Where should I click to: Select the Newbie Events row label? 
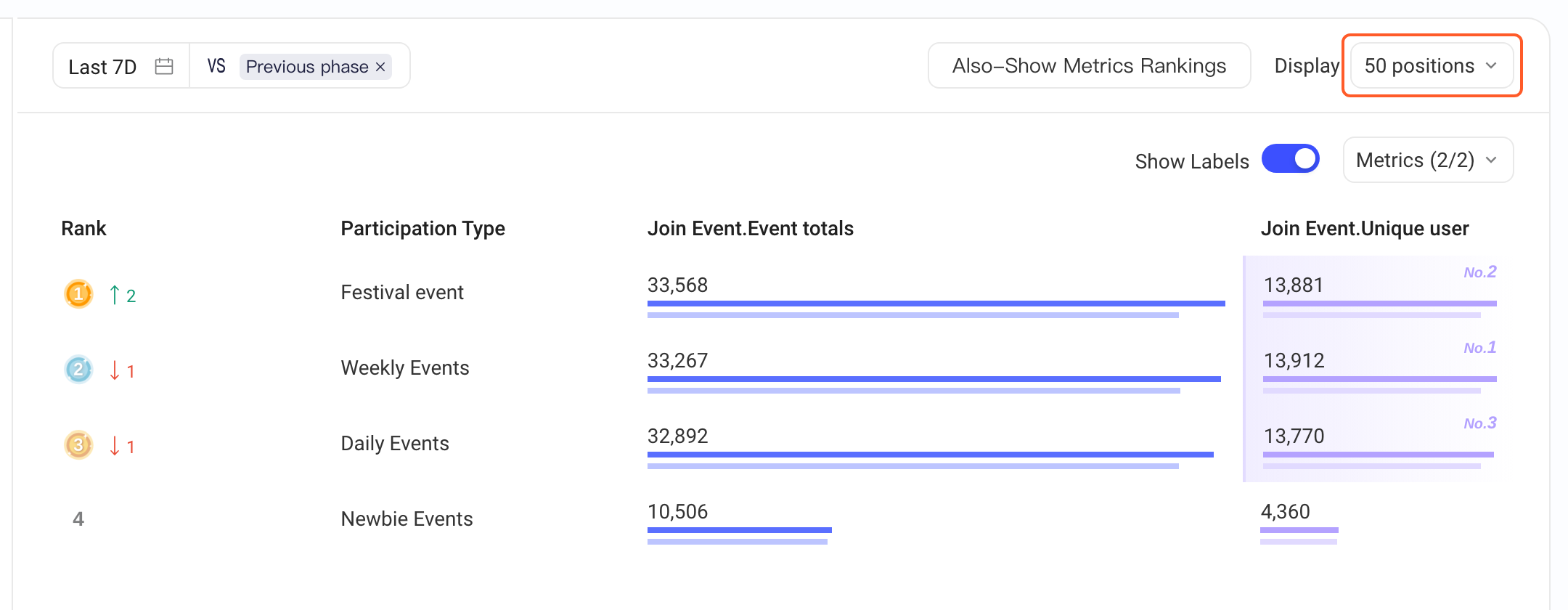click(x=407, y=518)
